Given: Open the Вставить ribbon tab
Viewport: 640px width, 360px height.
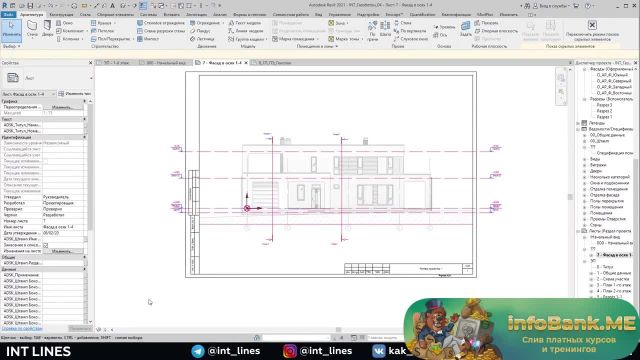Looking at the screenshot, I should click(x=171, y=15).
